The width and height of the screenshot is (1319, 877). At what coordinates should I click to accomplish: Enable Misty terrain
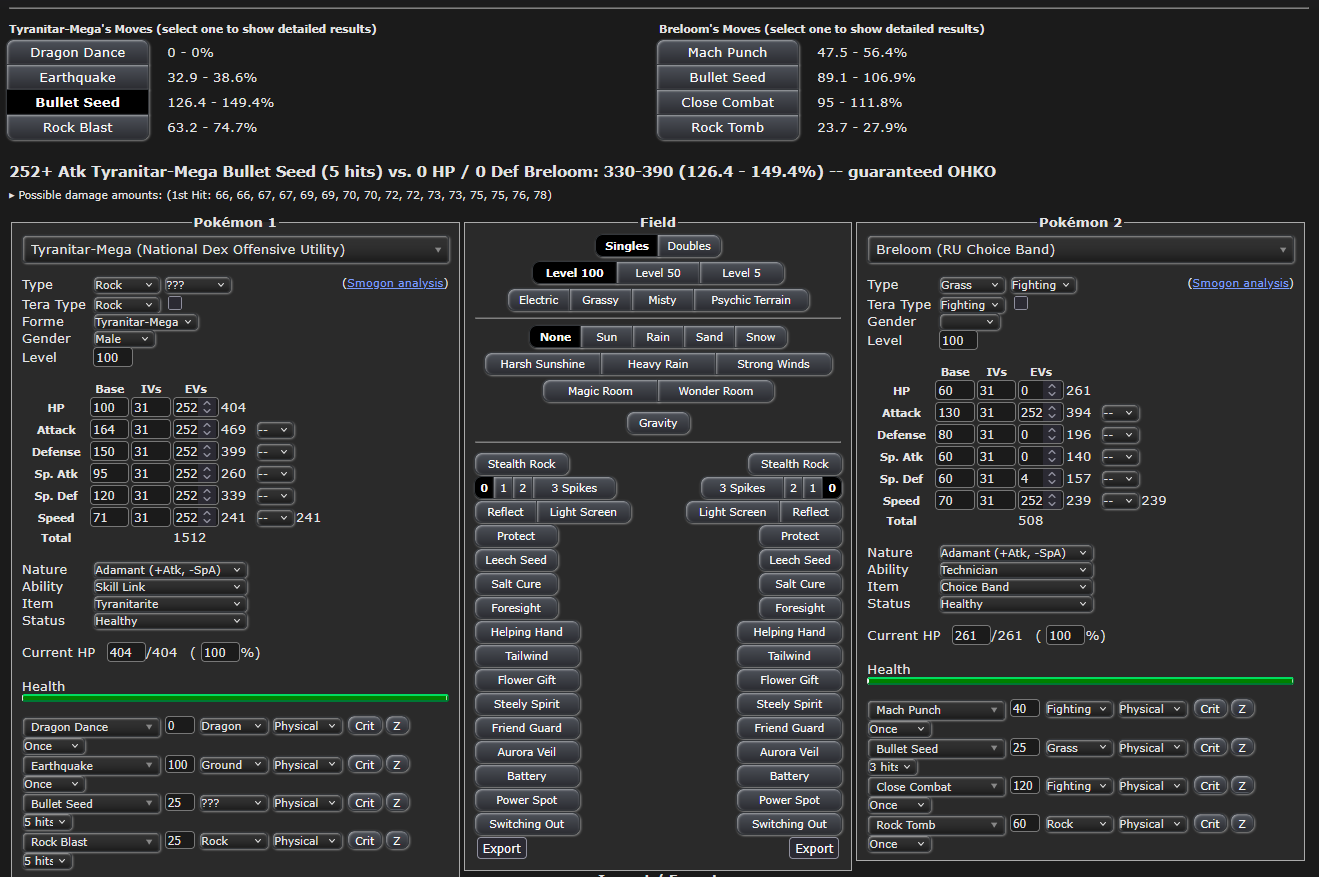[662, 300]
